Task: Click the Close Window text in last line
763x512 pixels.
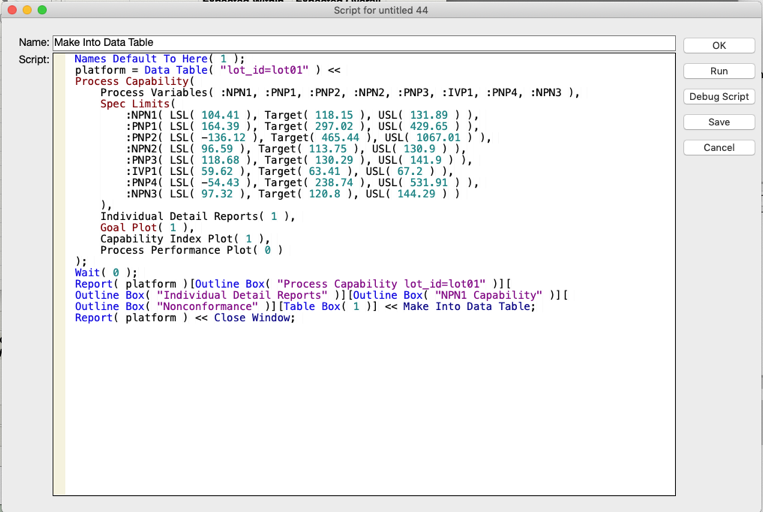Action: (x=254, y=318)
